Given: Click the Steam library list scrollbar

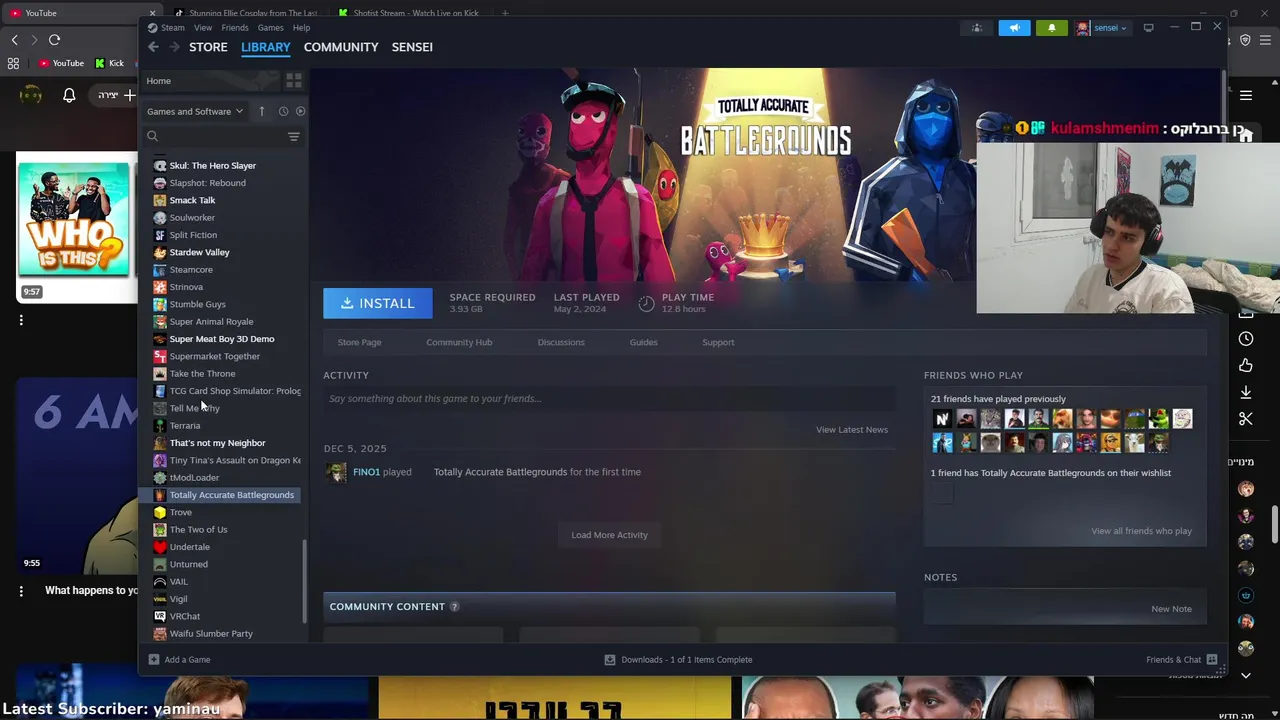Looking at the screenshot, I should pyautogui.click(x=304, y=582).
